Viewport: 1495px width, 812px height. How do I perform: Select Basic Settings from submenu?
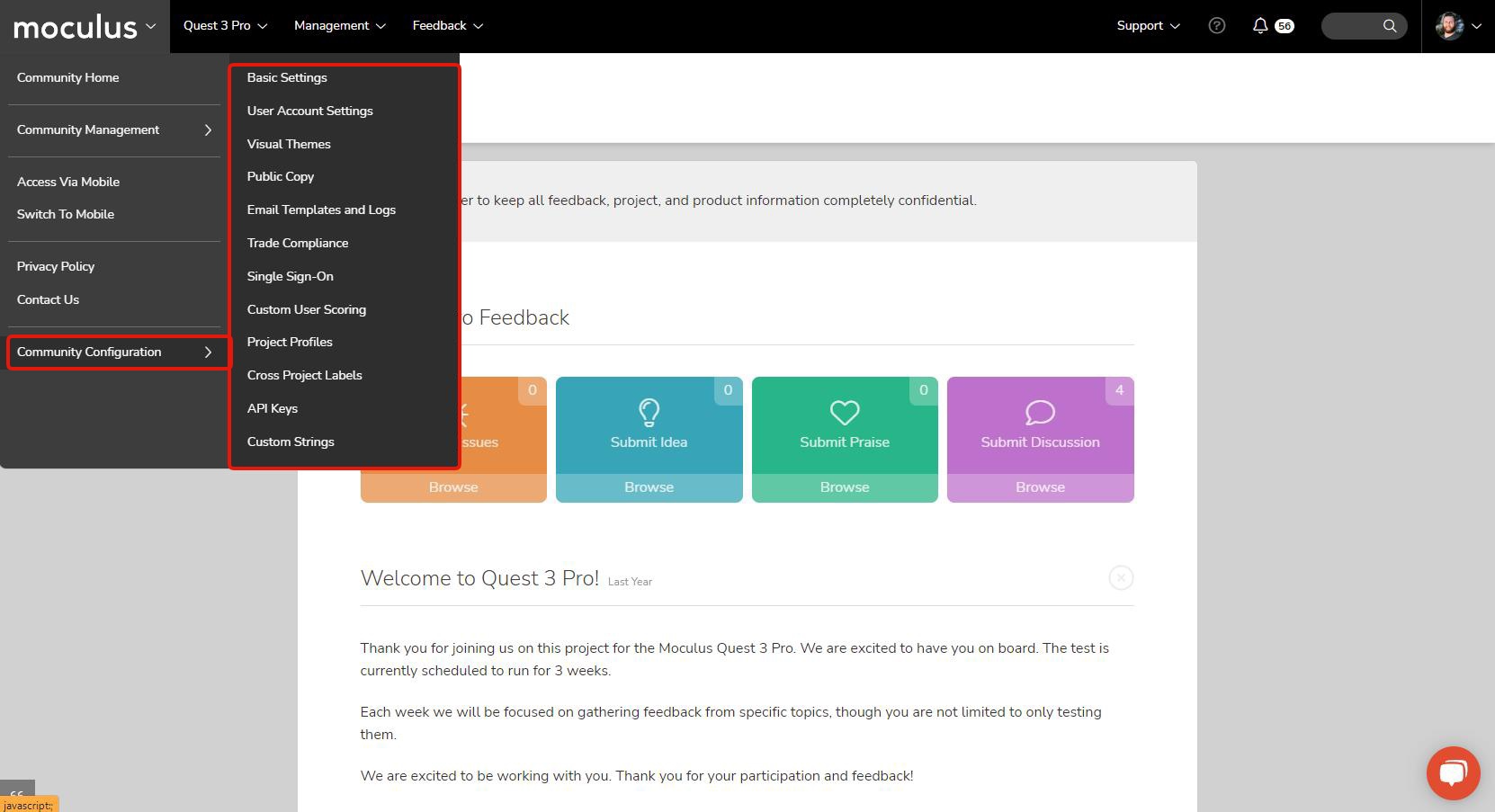click(287, 78)
